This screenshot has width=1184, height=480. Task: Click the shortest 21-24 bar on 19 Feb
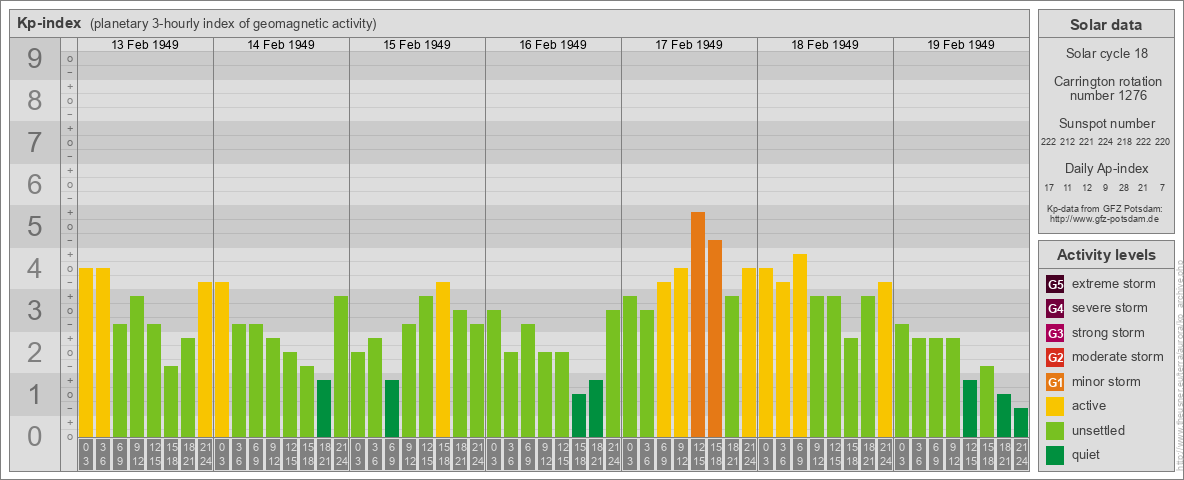[1021, 423]
